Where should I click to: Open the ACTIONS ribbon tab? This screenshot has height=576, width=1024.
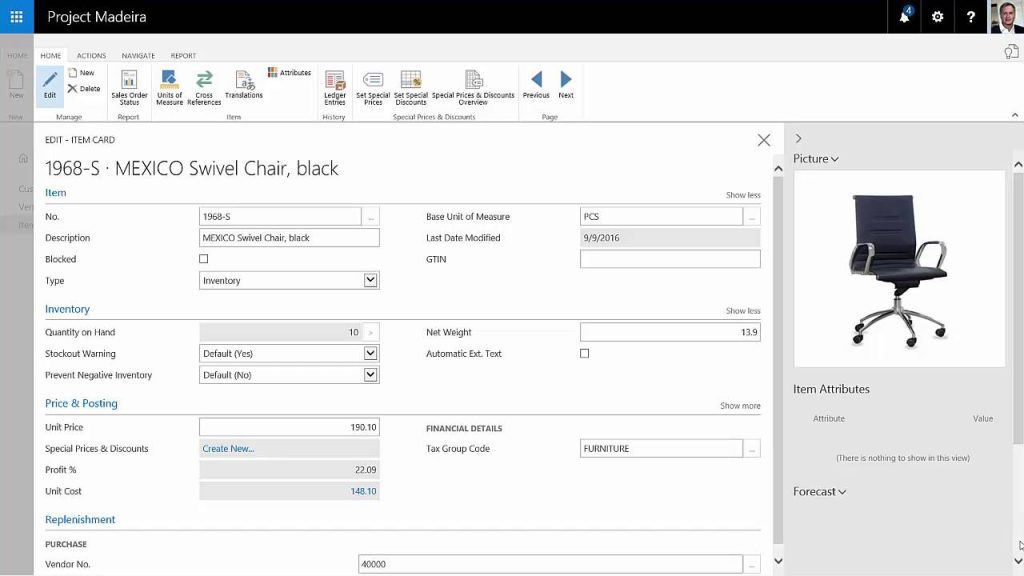coord(91,55)
